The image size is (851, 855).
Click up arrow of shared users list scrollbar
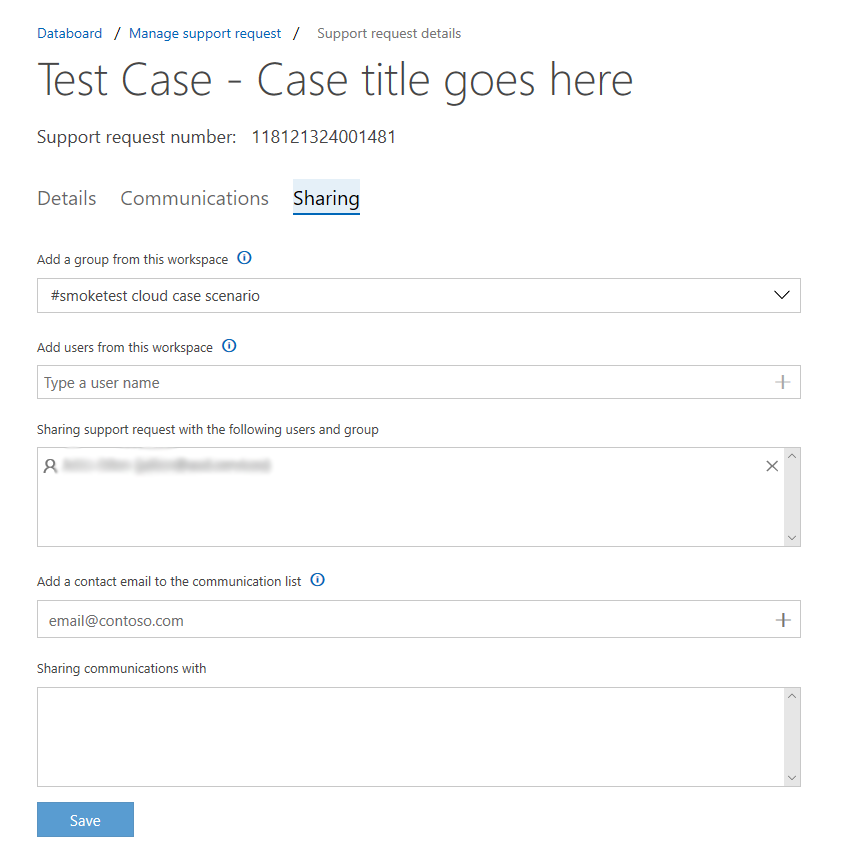point(792,456)
